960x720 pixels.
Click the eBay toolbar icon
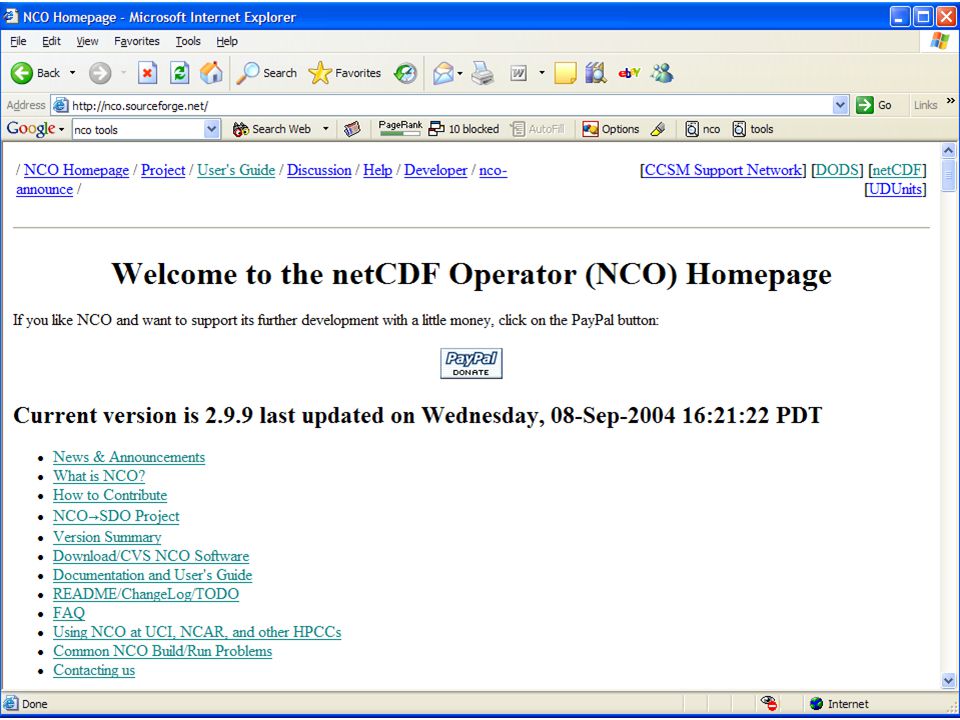click(x=629, y=73)
